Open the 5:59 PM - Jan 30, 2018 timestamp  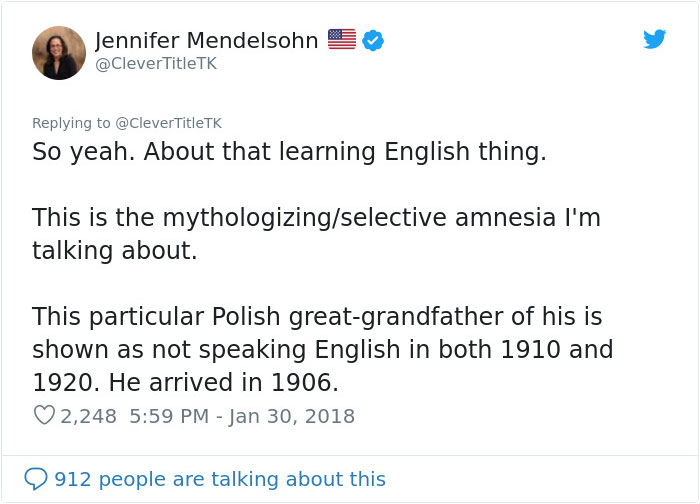point(244,415)
